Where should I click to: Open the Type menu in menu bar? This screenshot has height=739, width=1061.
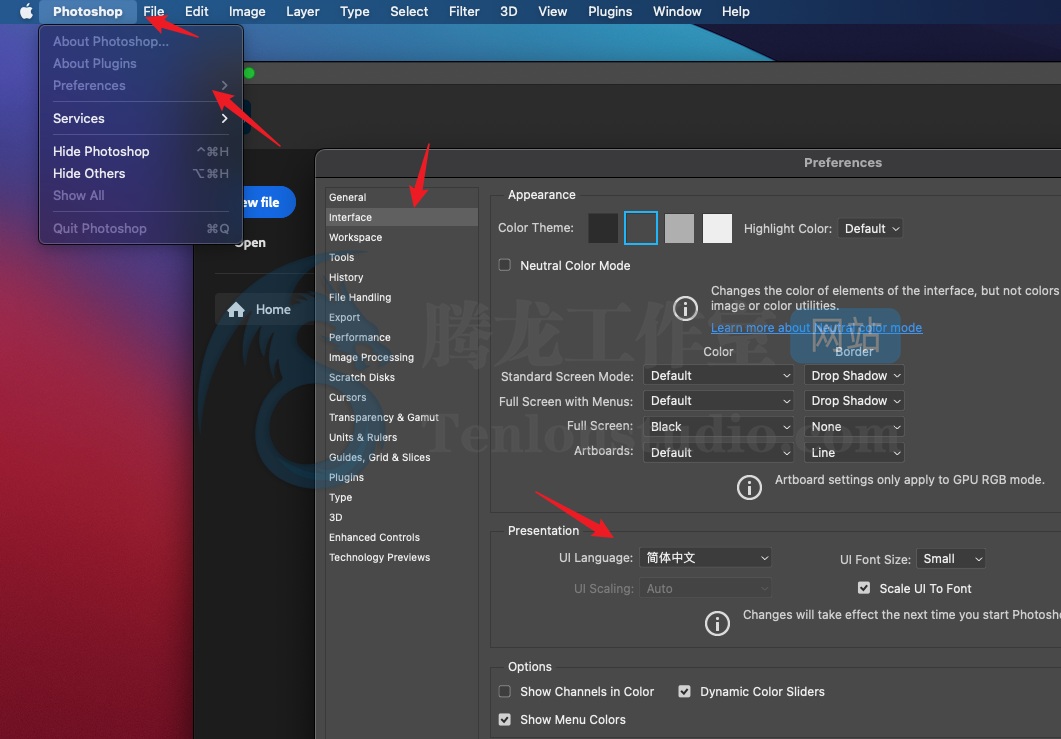click(355, 12)
